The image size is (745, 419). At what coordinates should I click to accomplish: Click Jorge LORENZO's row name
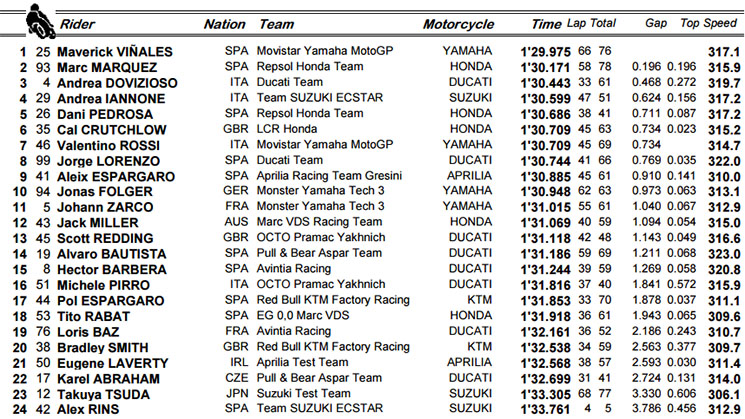tap(108, 161)
